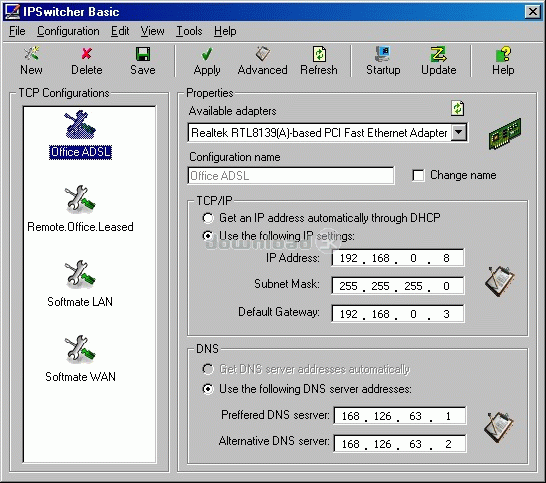Select Get an IP address automatically through DHCP
The height and width of the screenshot is (483, 546).
tap(208, 218)
